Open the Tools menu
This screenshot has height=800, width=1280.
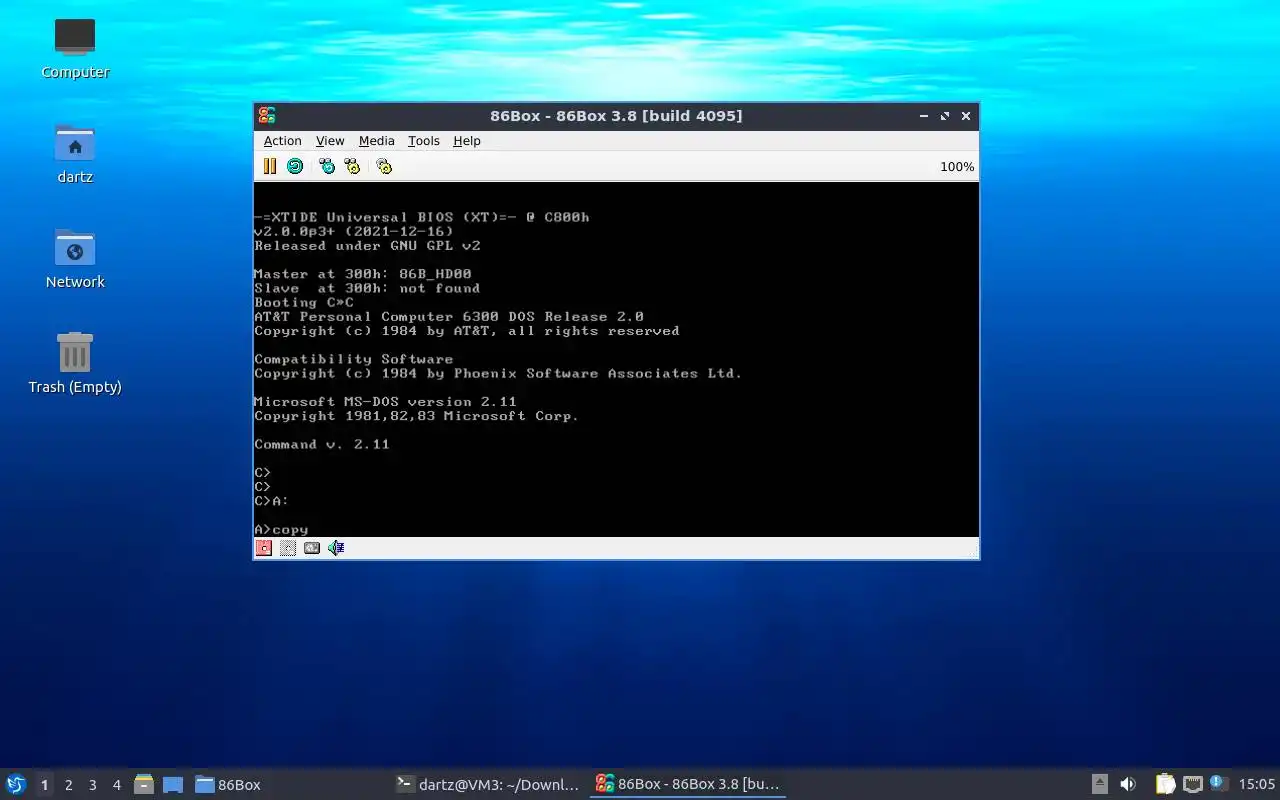point(424,141)
